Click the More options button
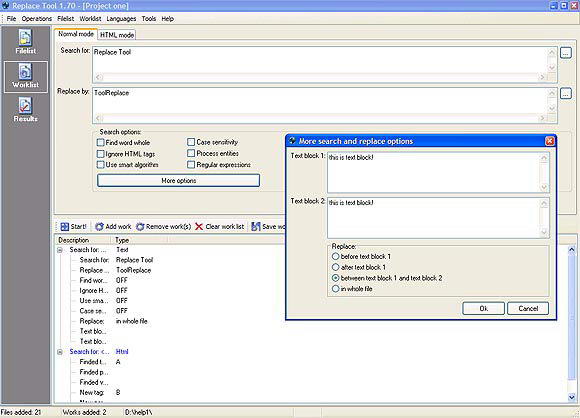The height and width of the screenshot is (418, 580). pos(178,181)
